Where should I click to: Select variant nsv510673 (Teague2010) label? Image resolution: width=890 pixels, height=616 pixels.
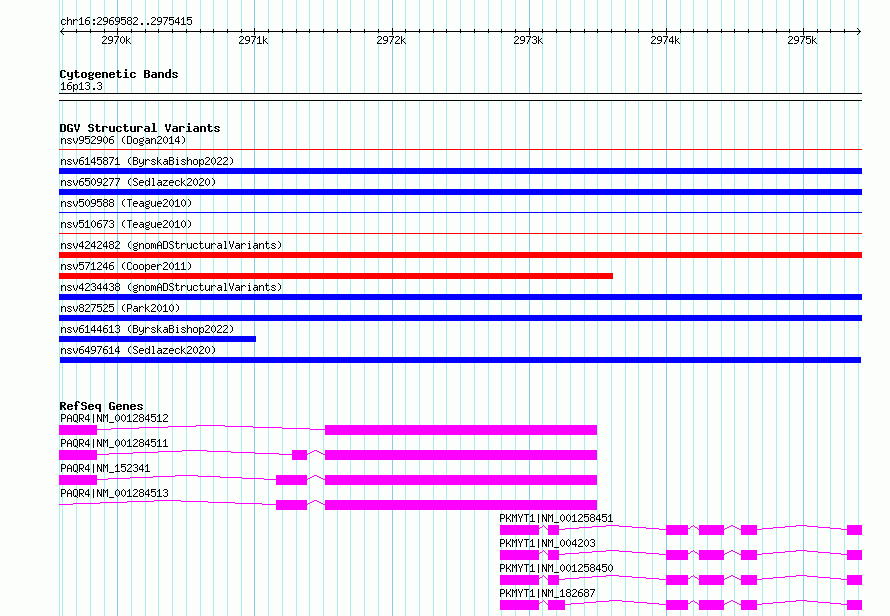pos(126,224)
